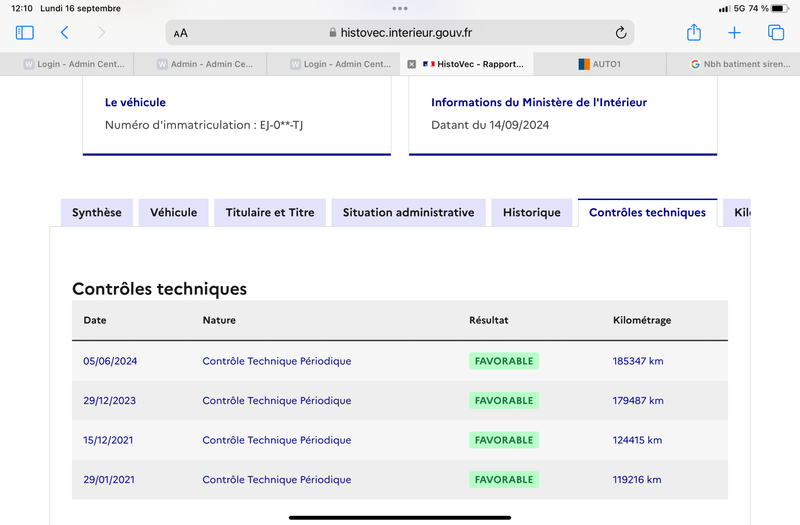The image size is (800, 525).
Task: Click FAVORABLE badge in the 29/01/2021 row
Action: tap(504, 480)
